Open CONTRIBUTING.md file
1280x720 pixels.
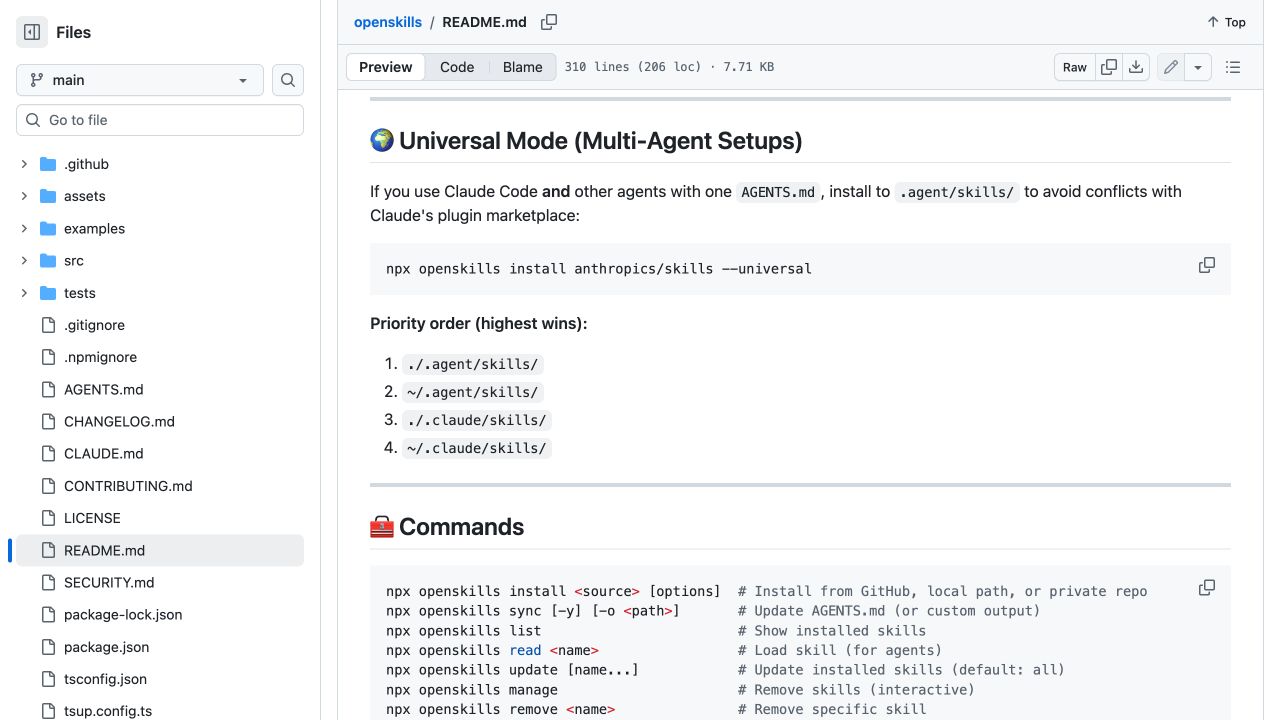coord(128,486)
